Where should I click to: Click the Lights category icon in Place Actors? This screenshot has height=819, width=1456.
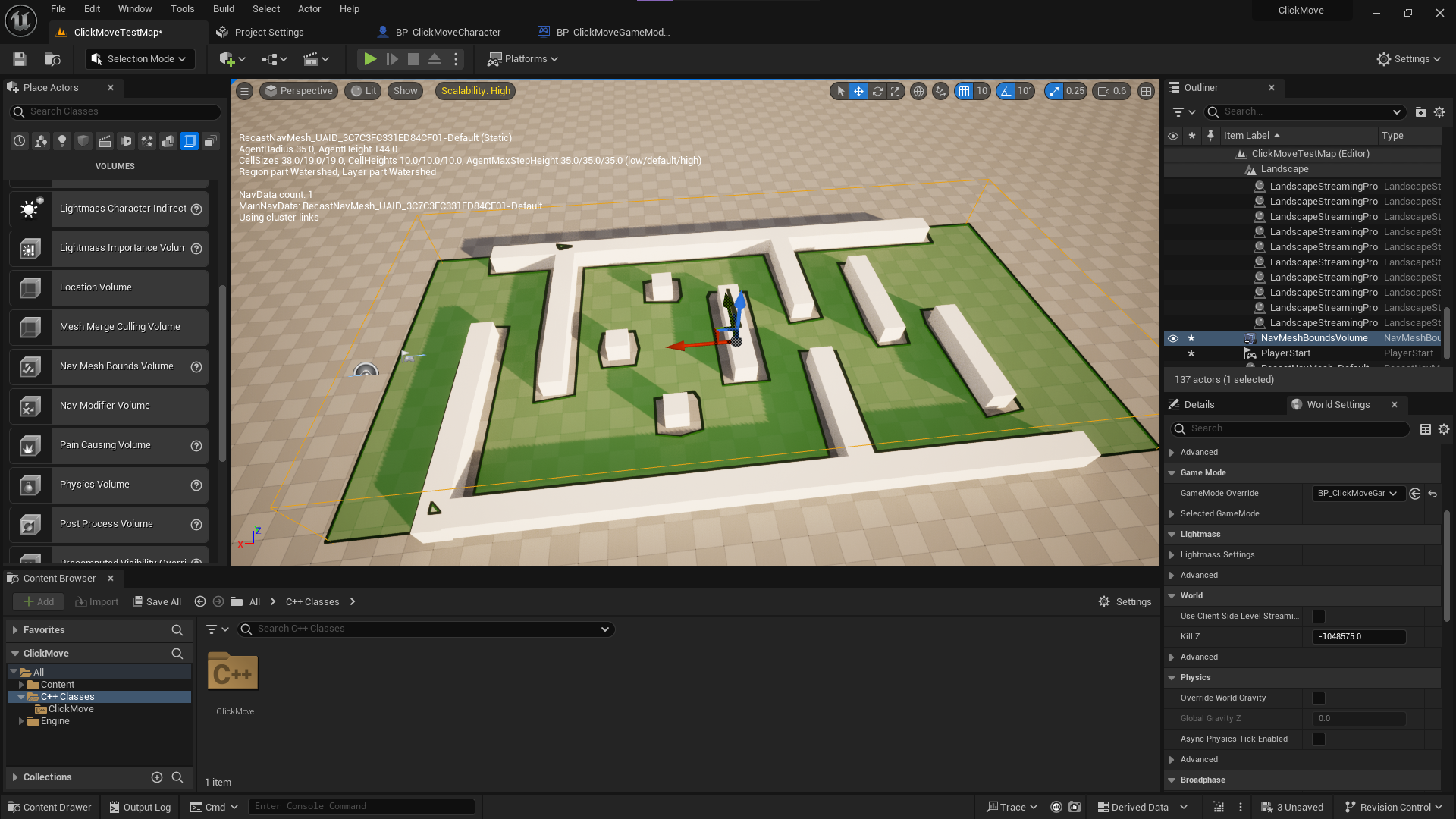pos(62,141)
